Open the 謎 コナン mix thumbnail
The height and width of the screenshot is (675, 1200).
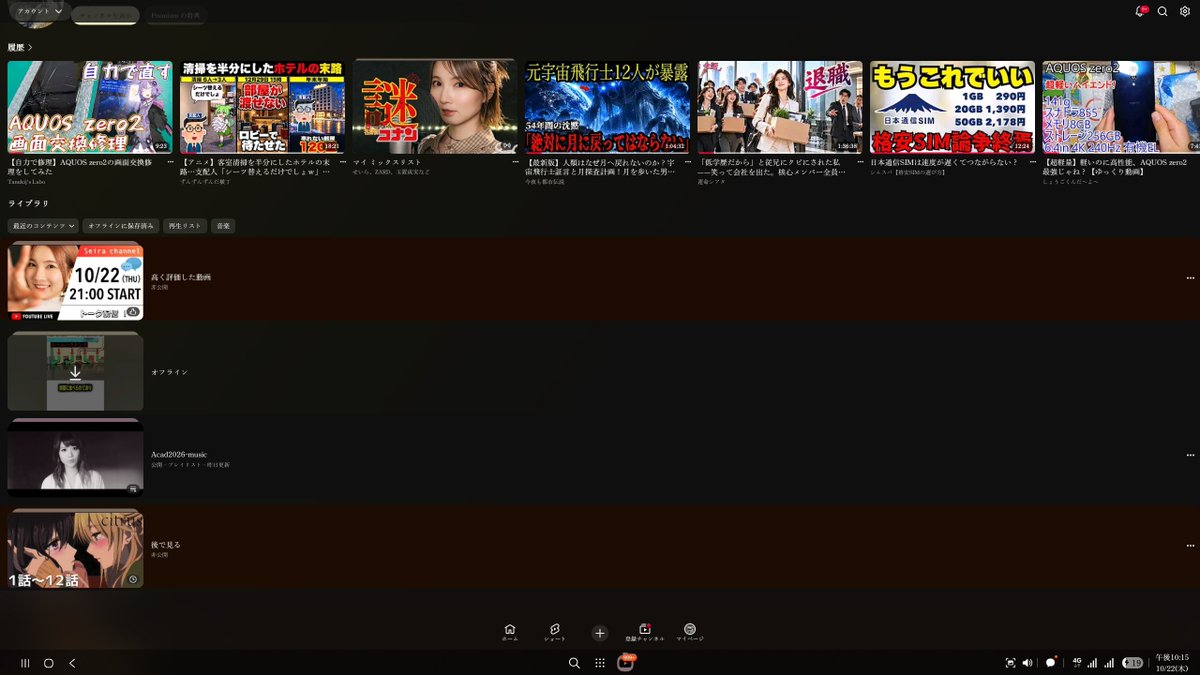point(434,107)
